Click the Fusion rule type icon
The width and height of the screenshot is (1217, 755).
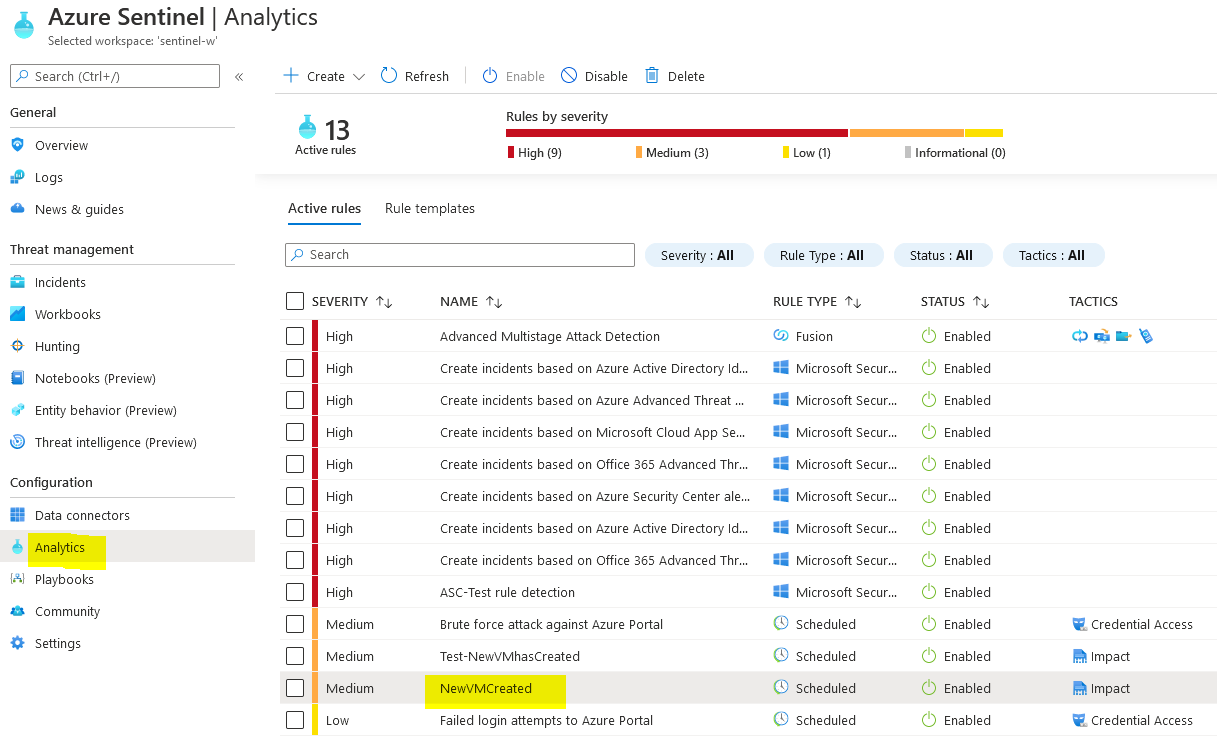pos(781,336)
